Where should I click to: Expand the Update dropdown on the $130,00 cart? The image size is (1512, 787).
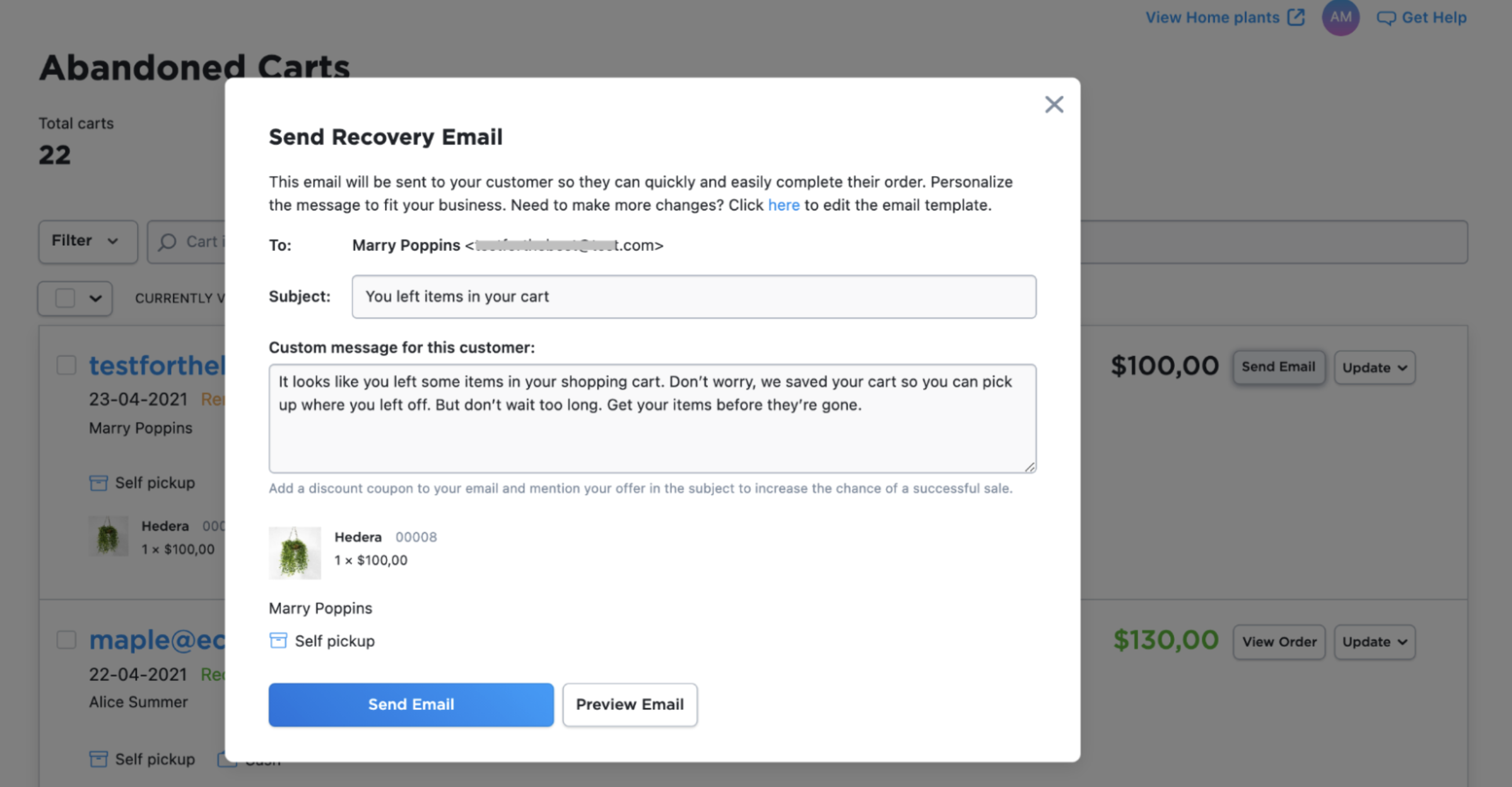[1375, 642]
